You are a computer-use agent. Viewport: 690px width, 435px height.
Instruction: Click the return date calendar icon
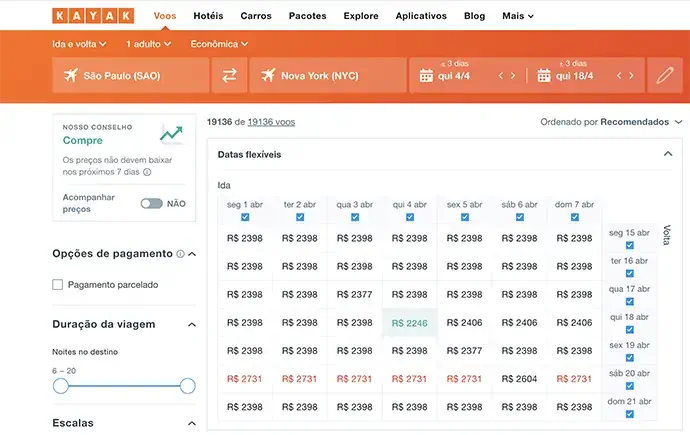544,76
